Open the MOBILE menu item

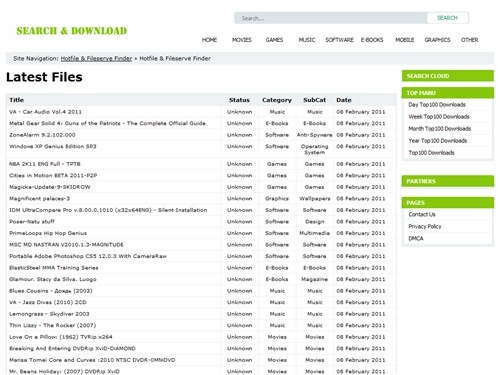click(x=405, y=40)
